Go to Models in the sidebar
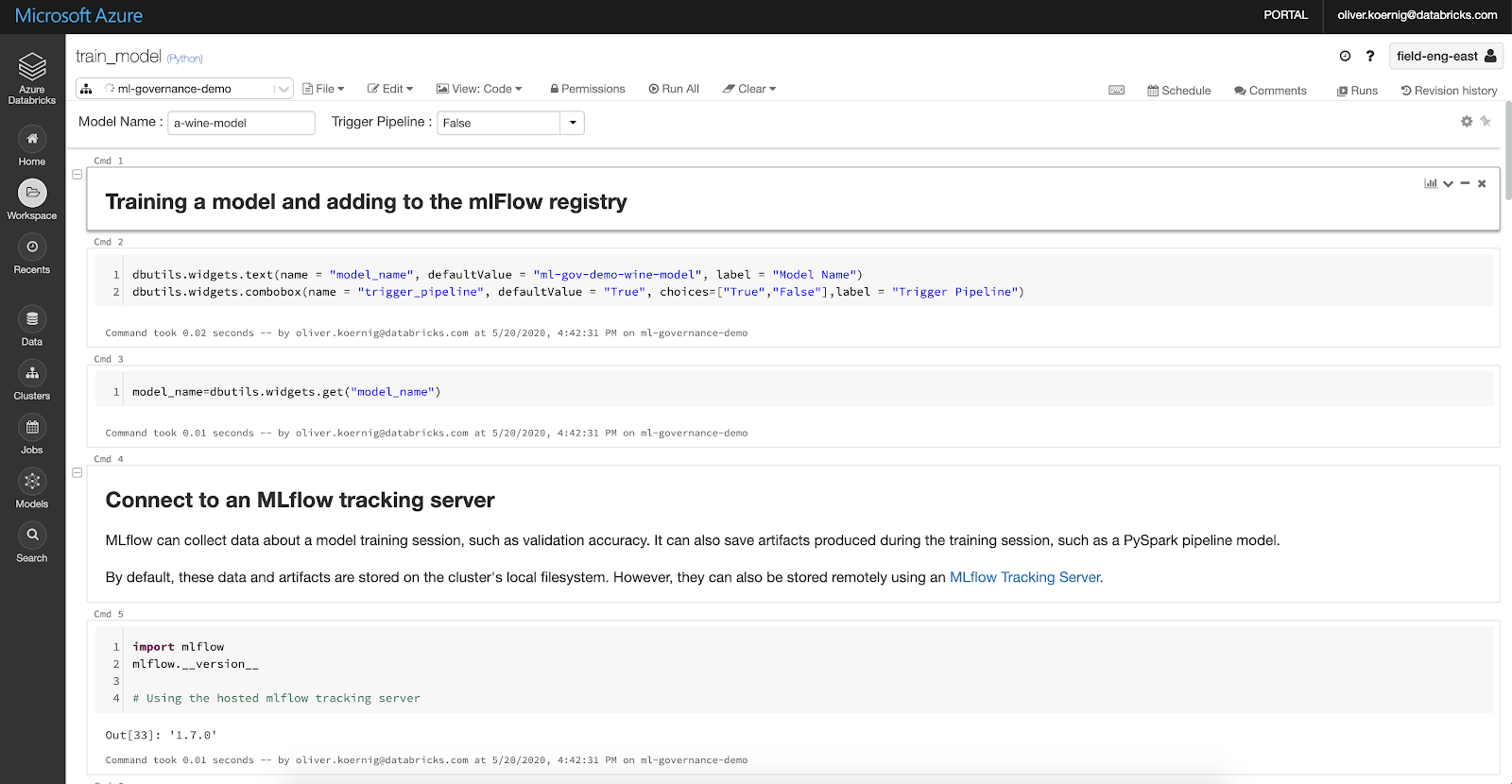The height and width of the screenshot is (784, 1512). (32, 482)
